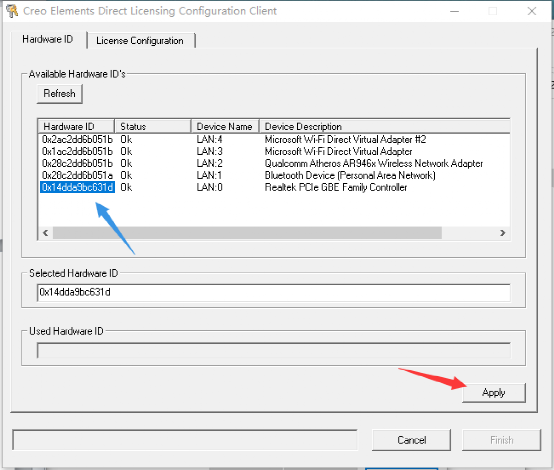Select hardware ID 0x28c2dd6b051b
This screenshot has height=470, width=554.
[x=77, y=164]
